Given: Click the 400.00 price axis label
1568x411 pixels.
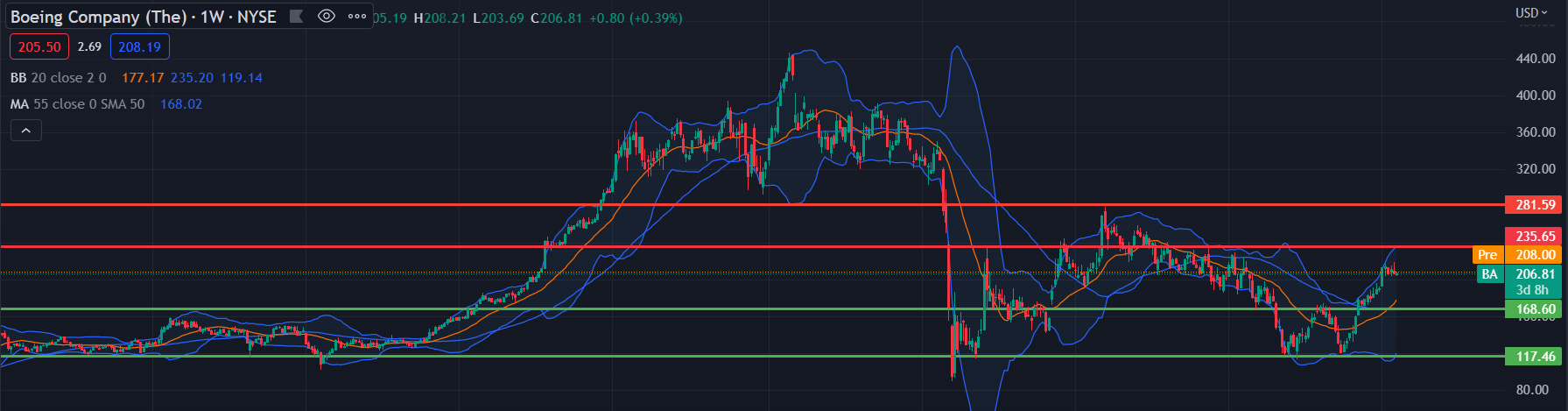Looking at the screenshot, I should pyautogui.click(x=1536, y=96).
